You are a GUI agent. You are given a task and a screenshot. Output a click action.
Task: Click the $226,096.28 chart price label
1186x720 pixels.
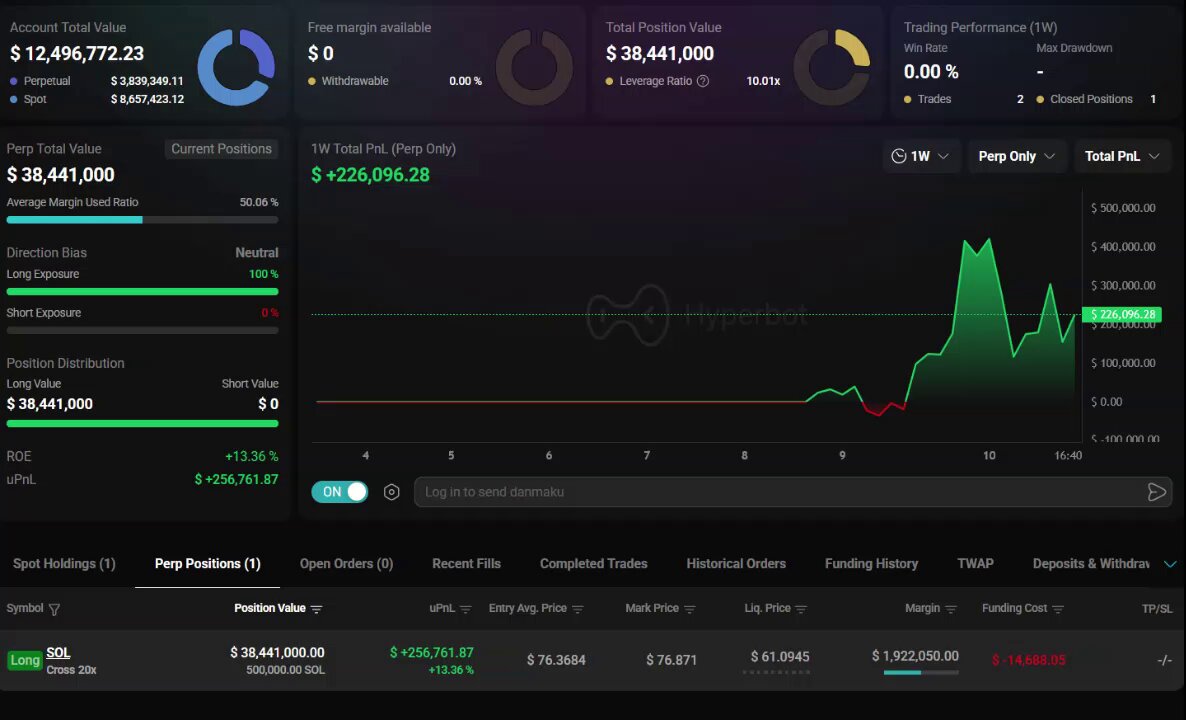coord(1122,315)
